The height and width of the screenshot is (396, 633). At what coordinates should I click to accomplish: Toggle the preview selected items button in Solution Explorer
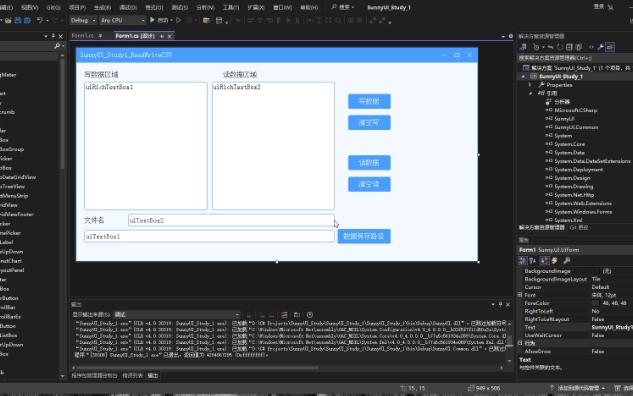coord(610,47)
